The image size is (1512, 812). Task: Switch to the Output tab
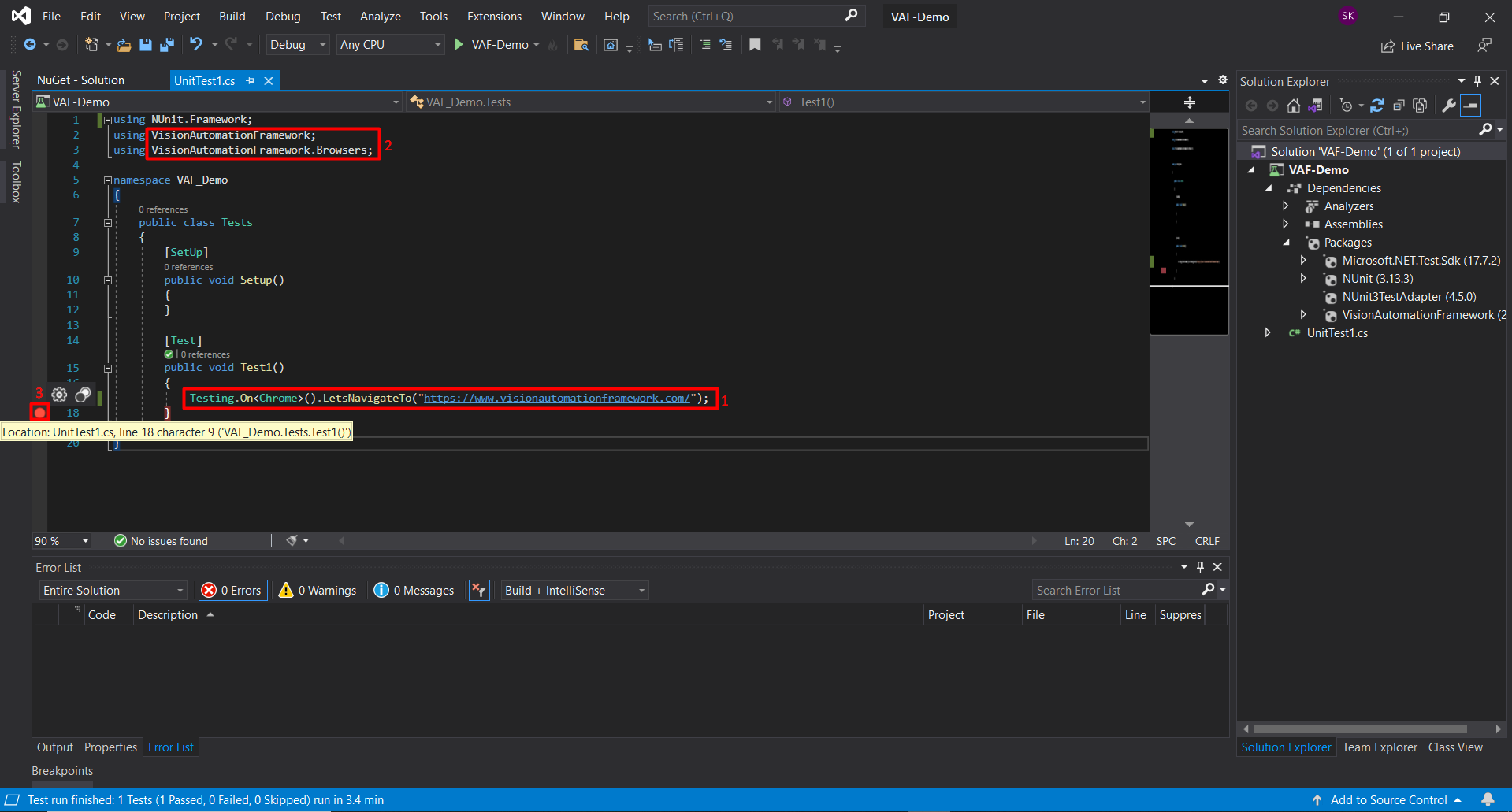click(x=55, y=747)
